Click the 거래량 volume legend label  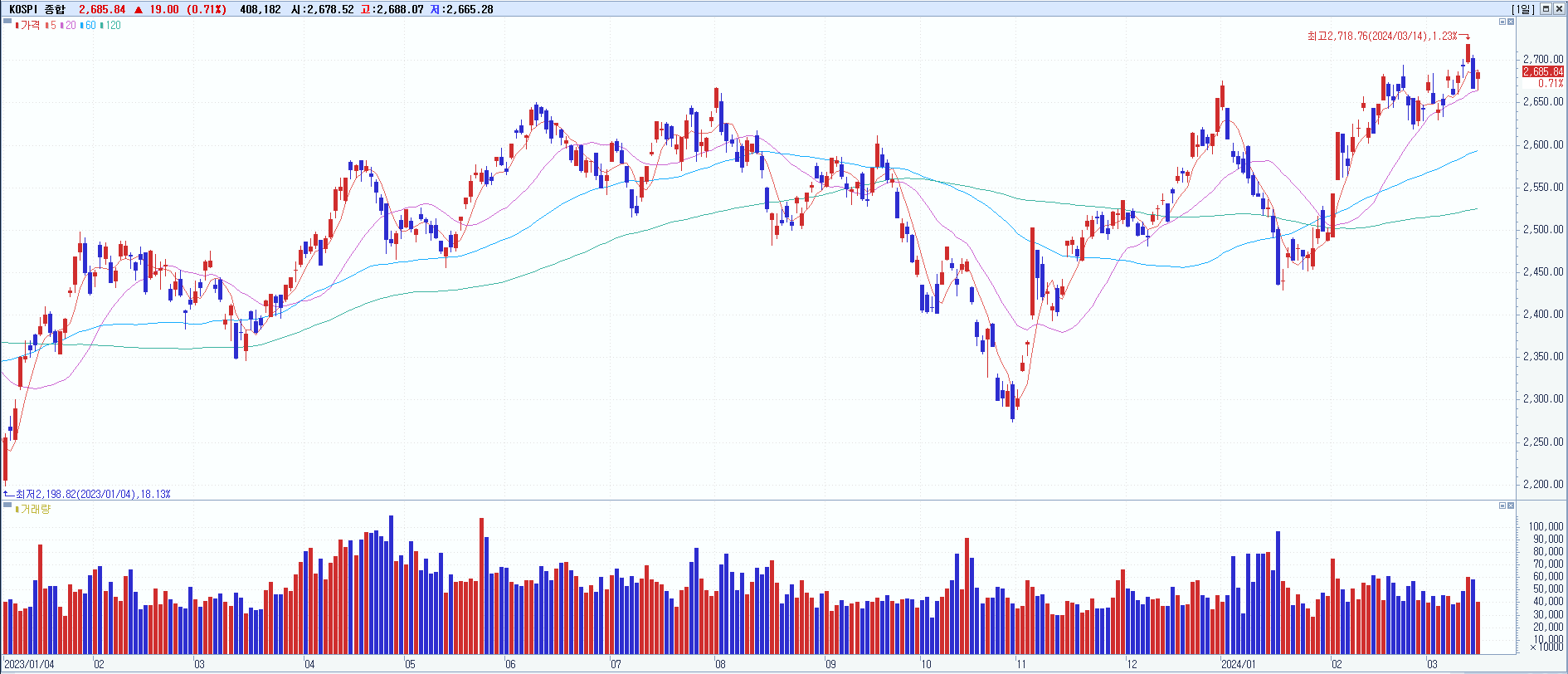(33, 509)
